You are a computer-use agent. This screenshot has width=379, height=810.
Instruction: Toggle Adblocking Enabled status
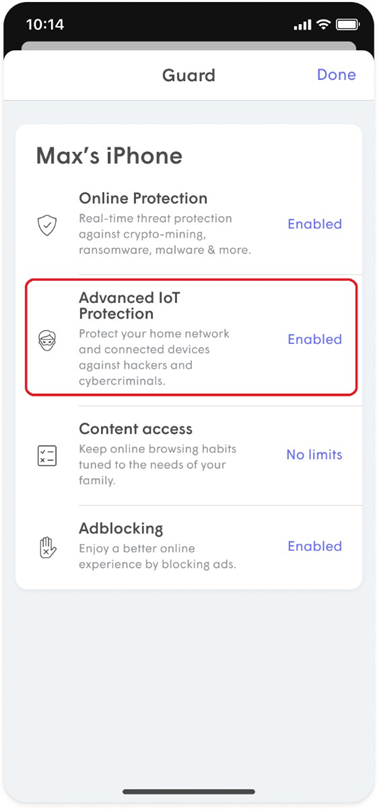click(314, 546)
